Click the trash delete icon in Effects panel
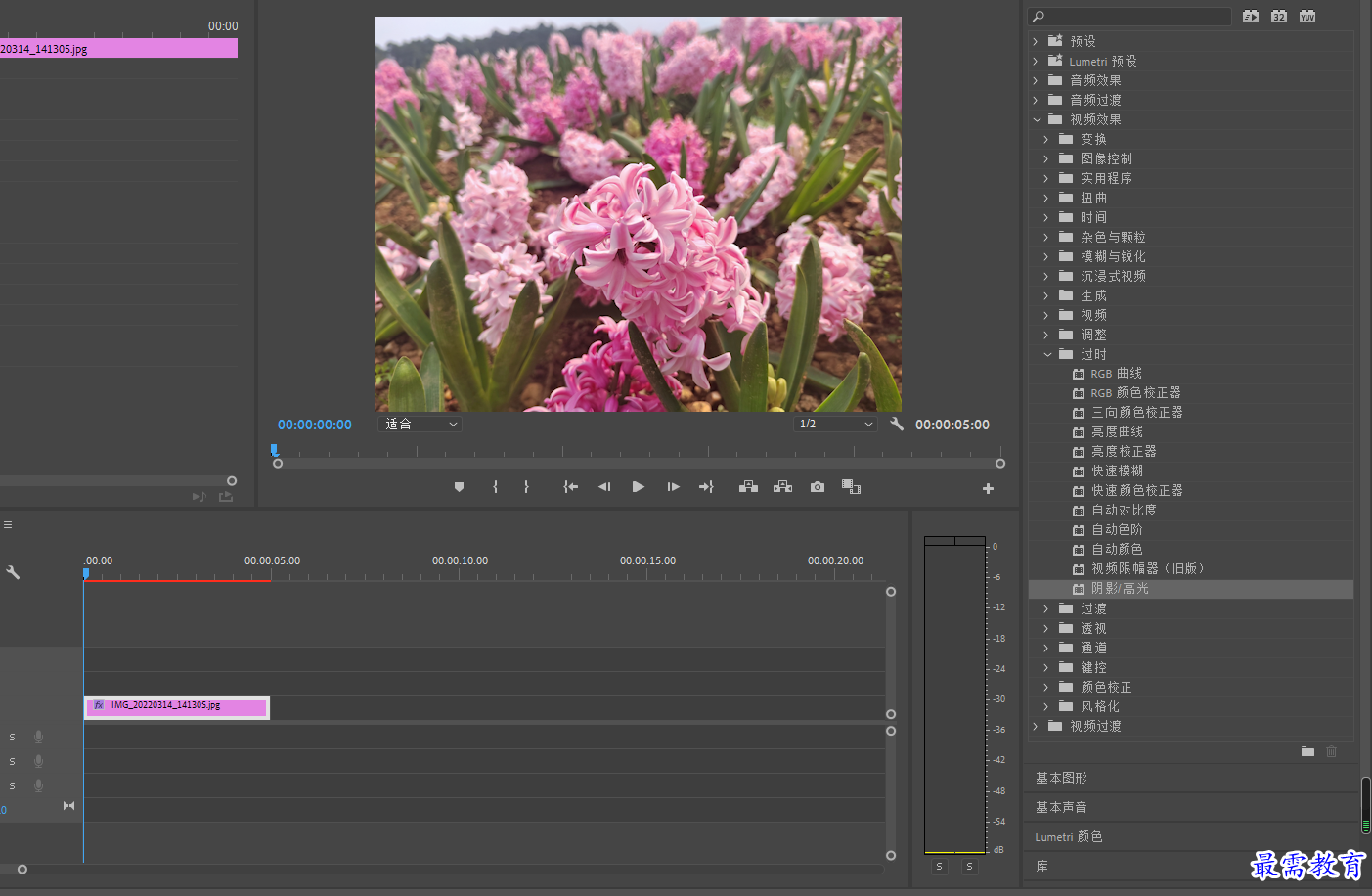This screenshot has width=1372, height=896. tap(1331, 751)
